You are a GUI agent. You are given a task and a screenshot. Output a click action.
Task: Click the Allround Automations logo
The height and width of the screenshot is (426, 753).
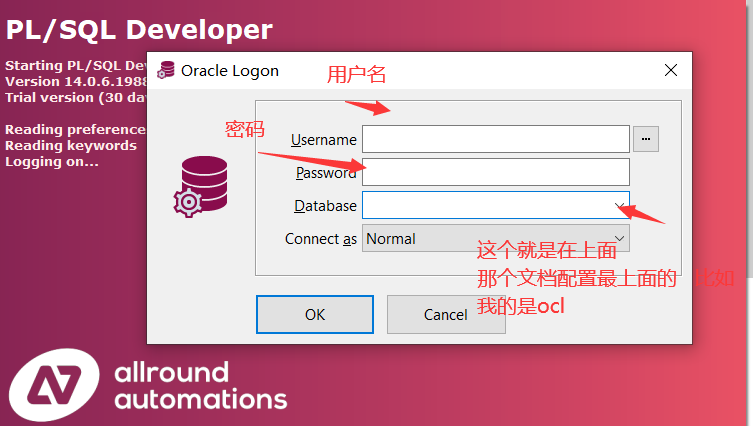coord(148,385)
